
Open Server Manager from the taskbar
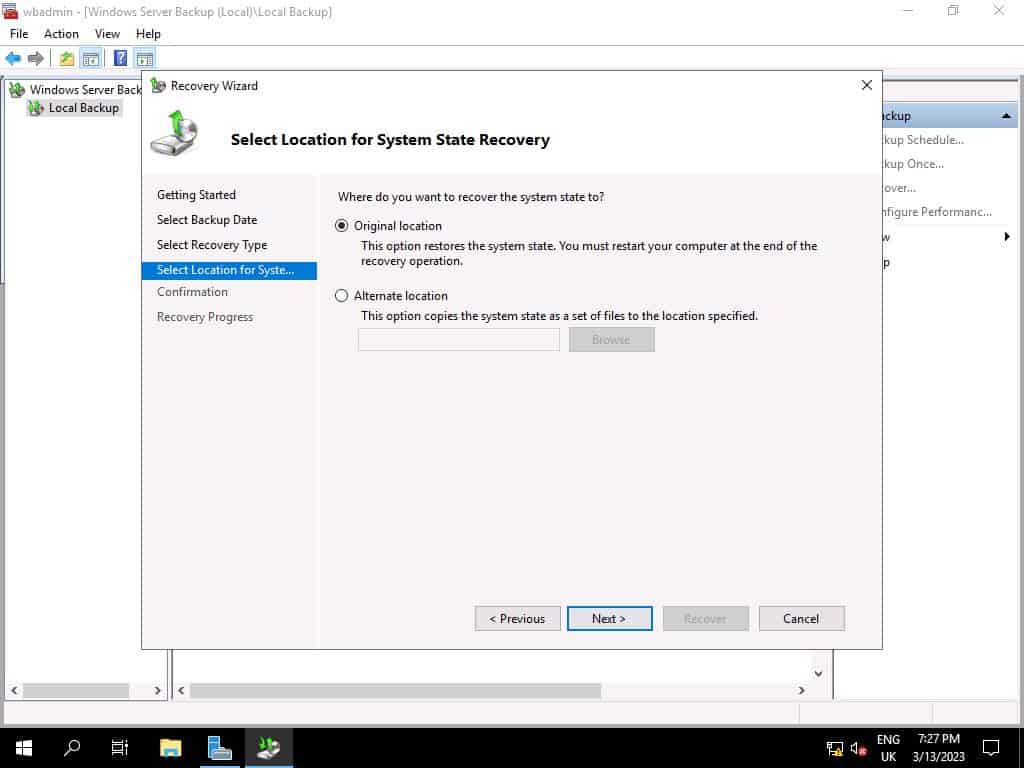219,747
